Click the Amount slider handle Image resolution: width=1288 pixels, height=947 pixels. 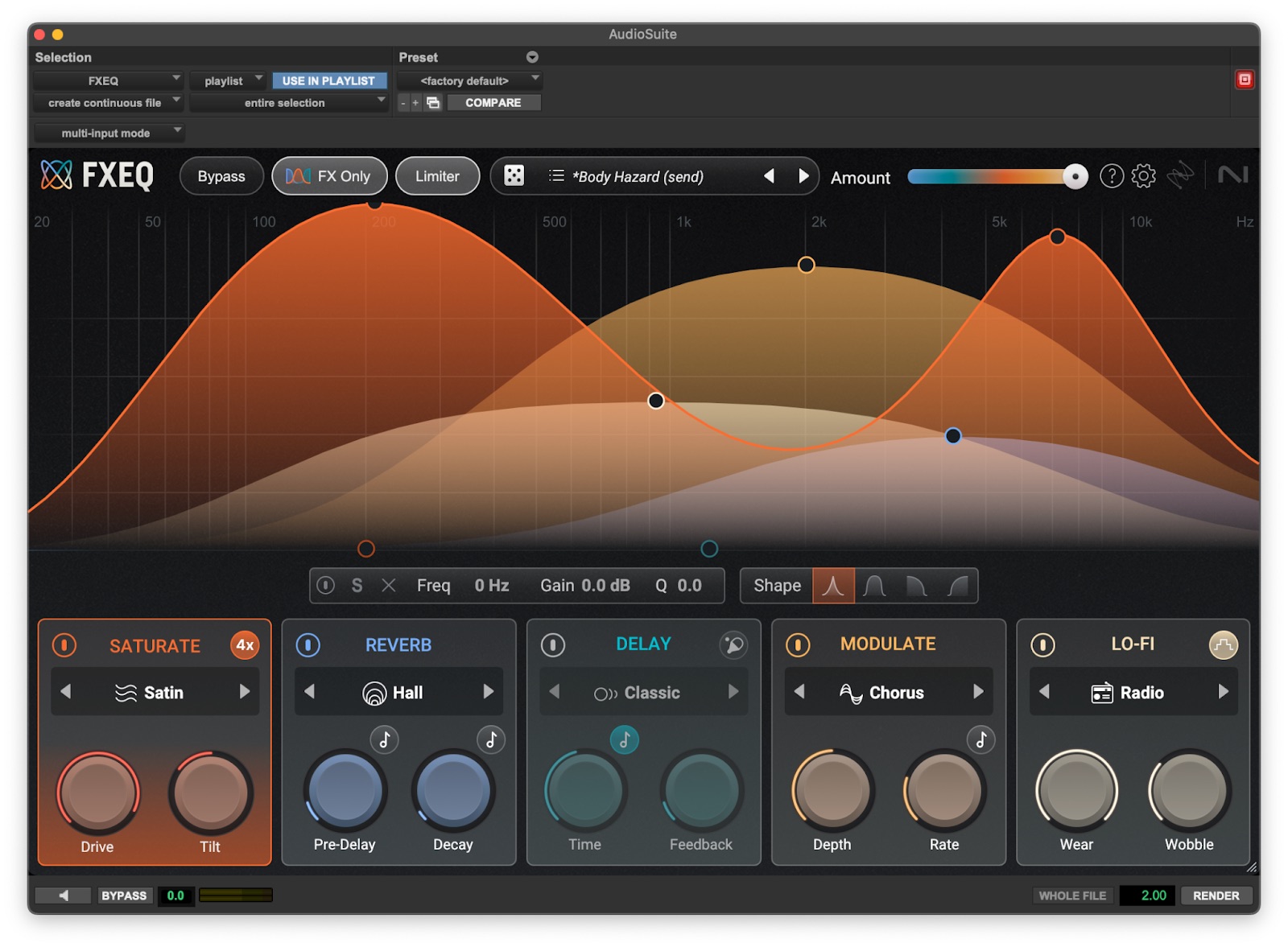click(x=1075, y=176)
